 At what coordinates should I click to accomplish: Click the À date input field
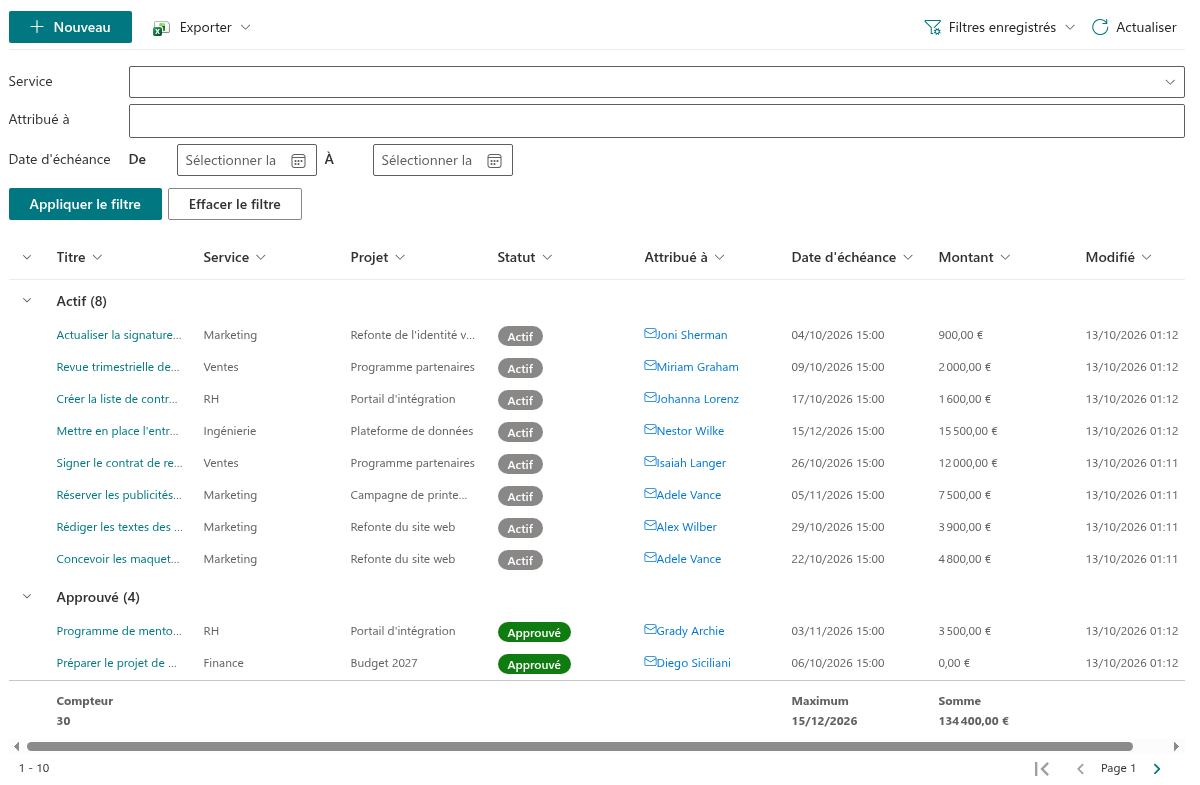click(x=442, y=160)
